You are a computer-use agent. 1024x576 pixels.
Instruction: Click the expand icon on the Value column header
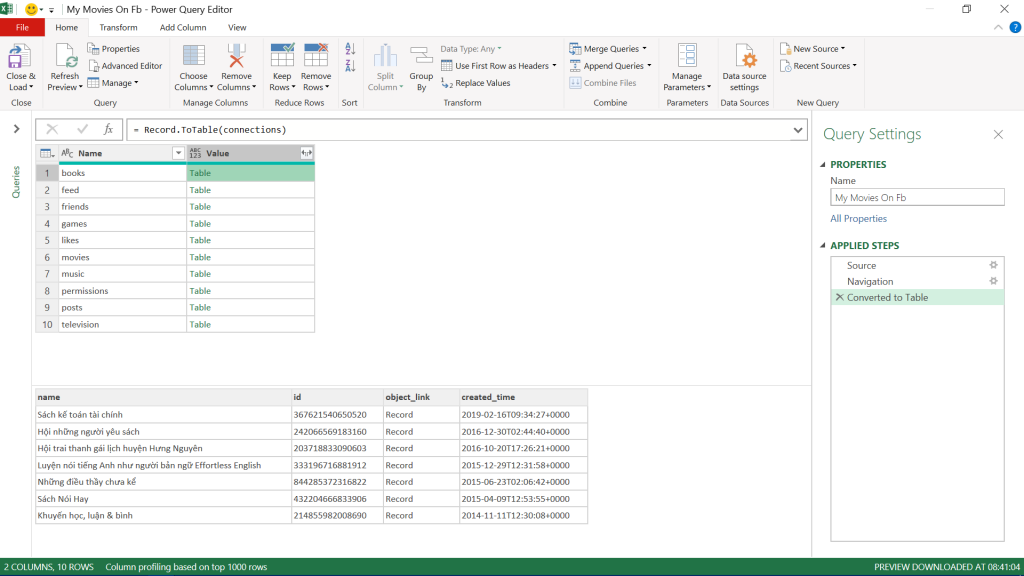click(307, 153)
